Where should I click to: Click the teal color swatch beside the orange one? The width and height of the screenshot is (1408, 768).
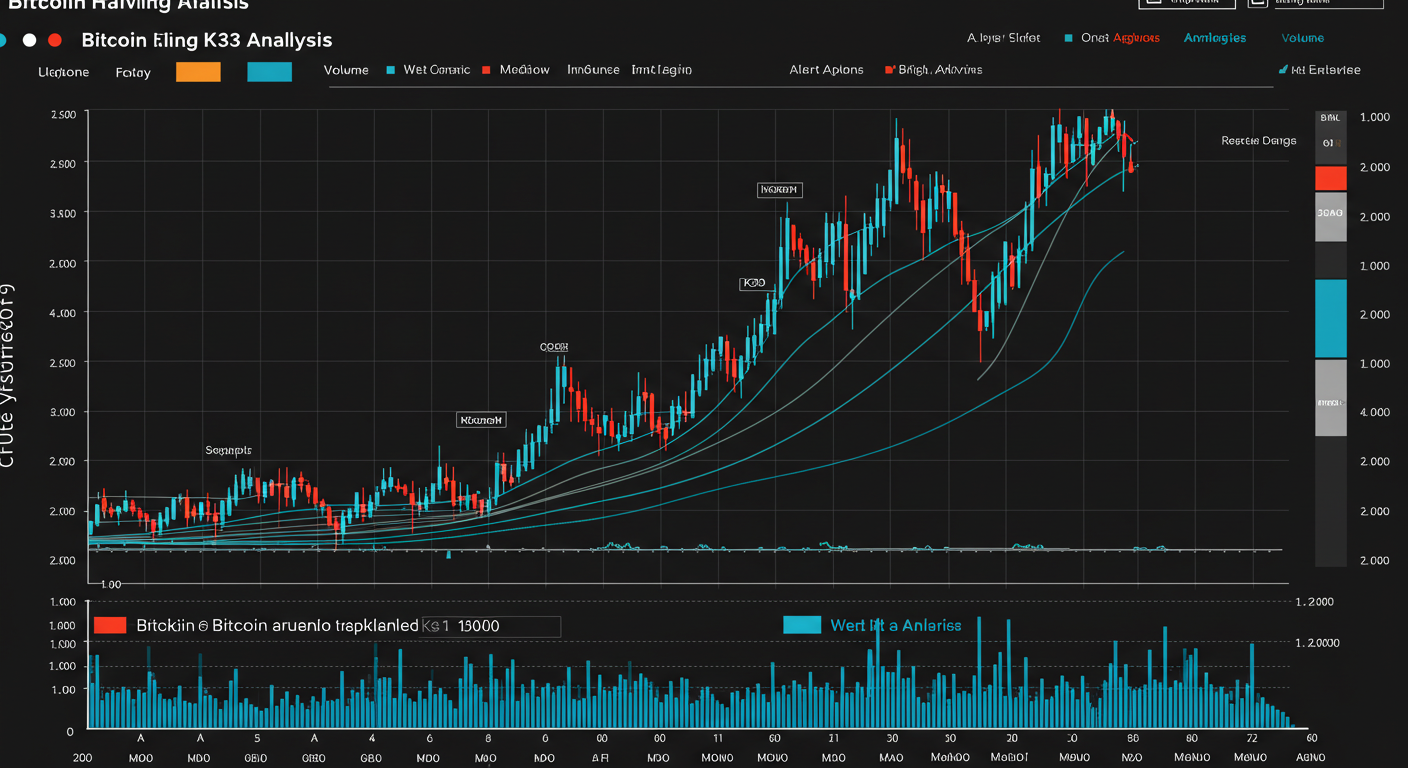[269, 71]
